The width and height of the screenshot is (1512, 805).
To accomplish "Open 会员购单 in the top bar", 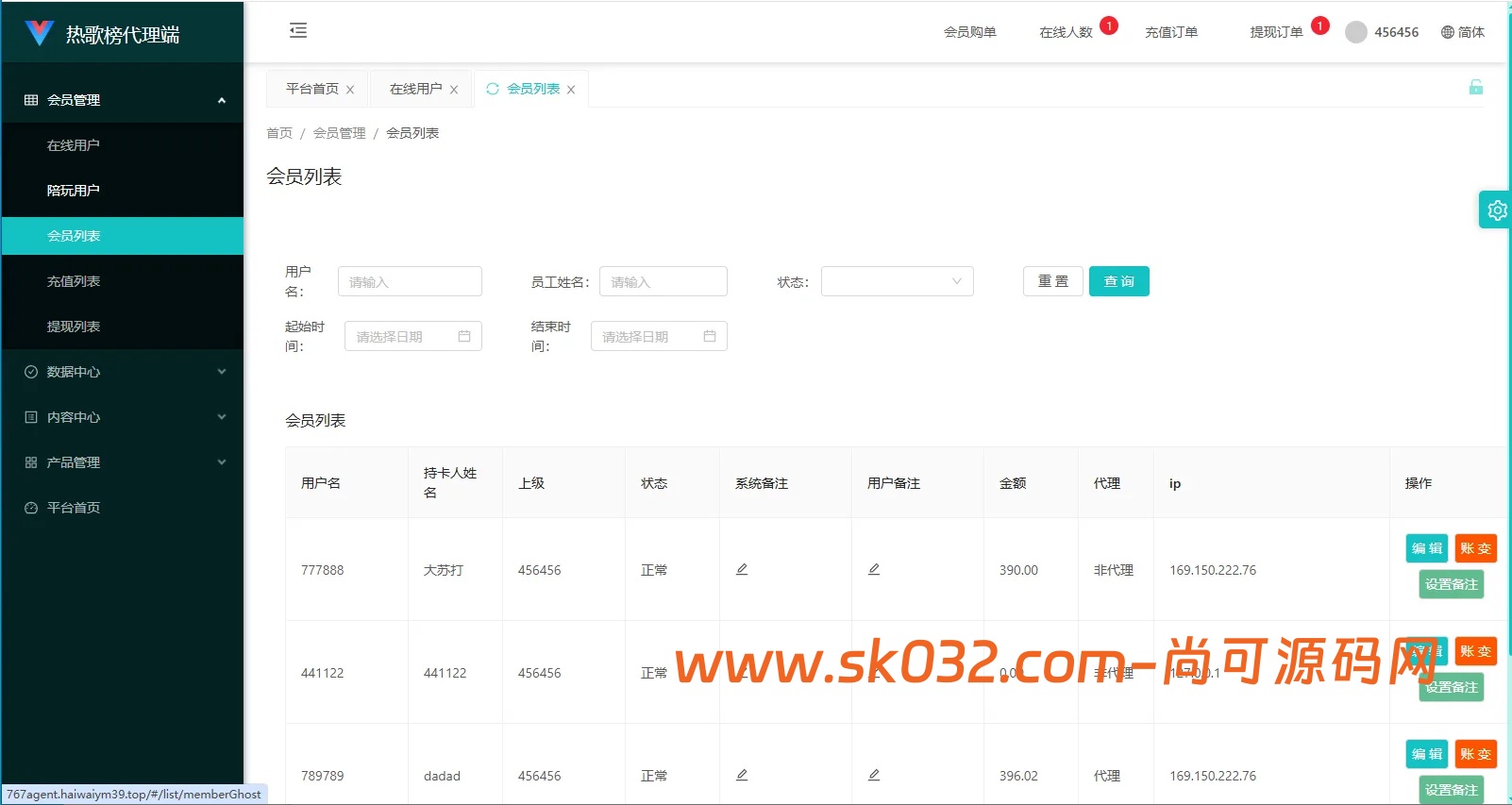I will pyautogui.click(x=970, y=32).
